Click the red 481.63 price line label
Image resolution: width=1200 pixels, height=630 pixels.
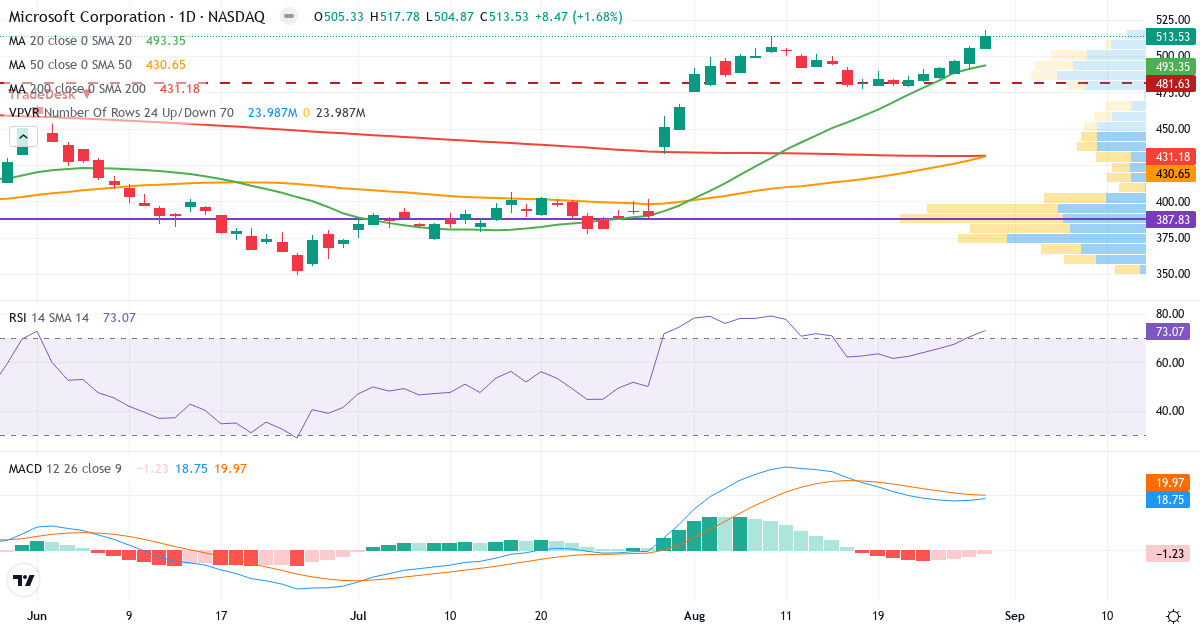tap(1171, 83)
